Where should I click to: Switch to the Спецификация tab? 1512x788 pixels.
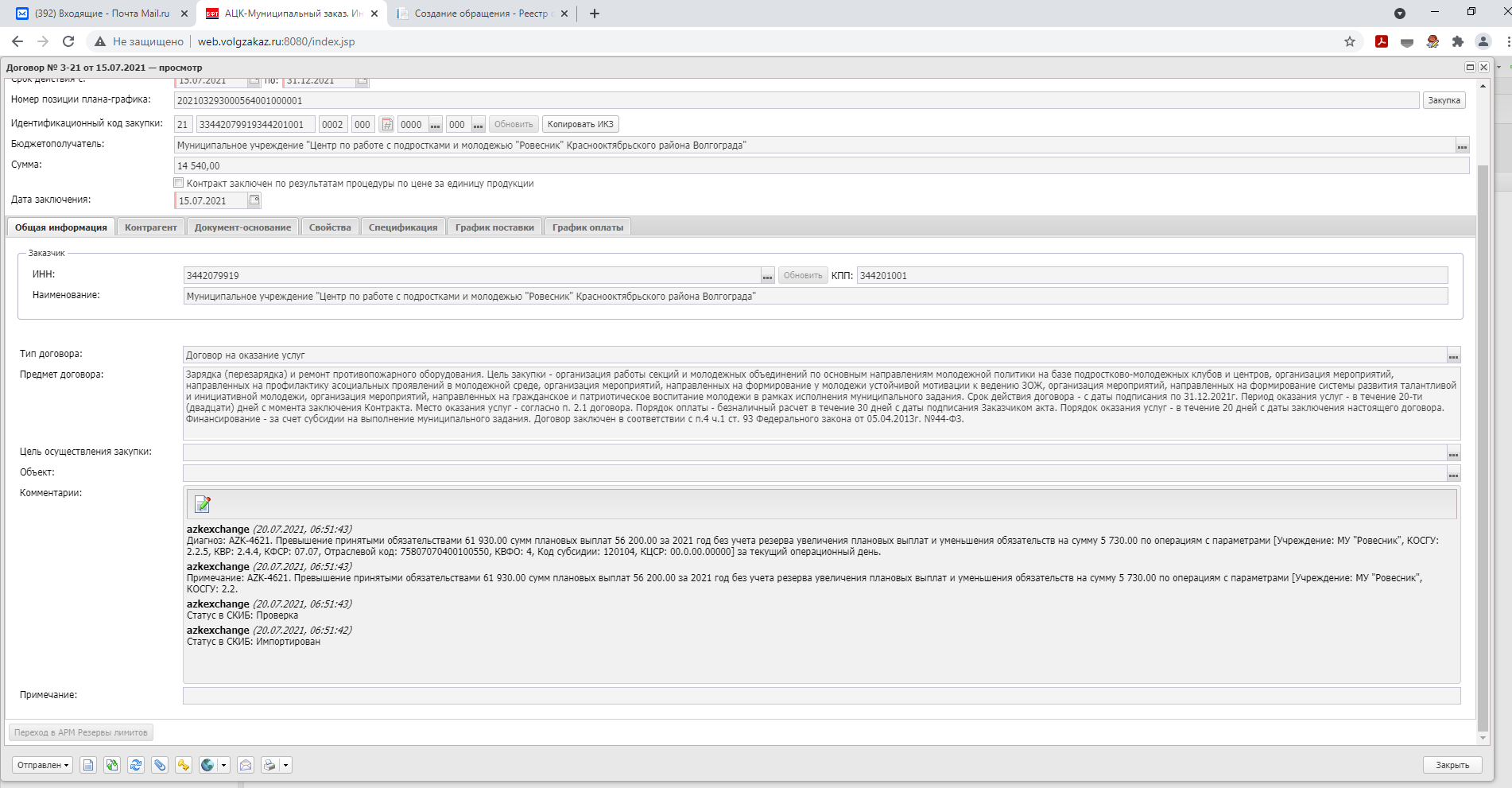[x=402, y=227]
